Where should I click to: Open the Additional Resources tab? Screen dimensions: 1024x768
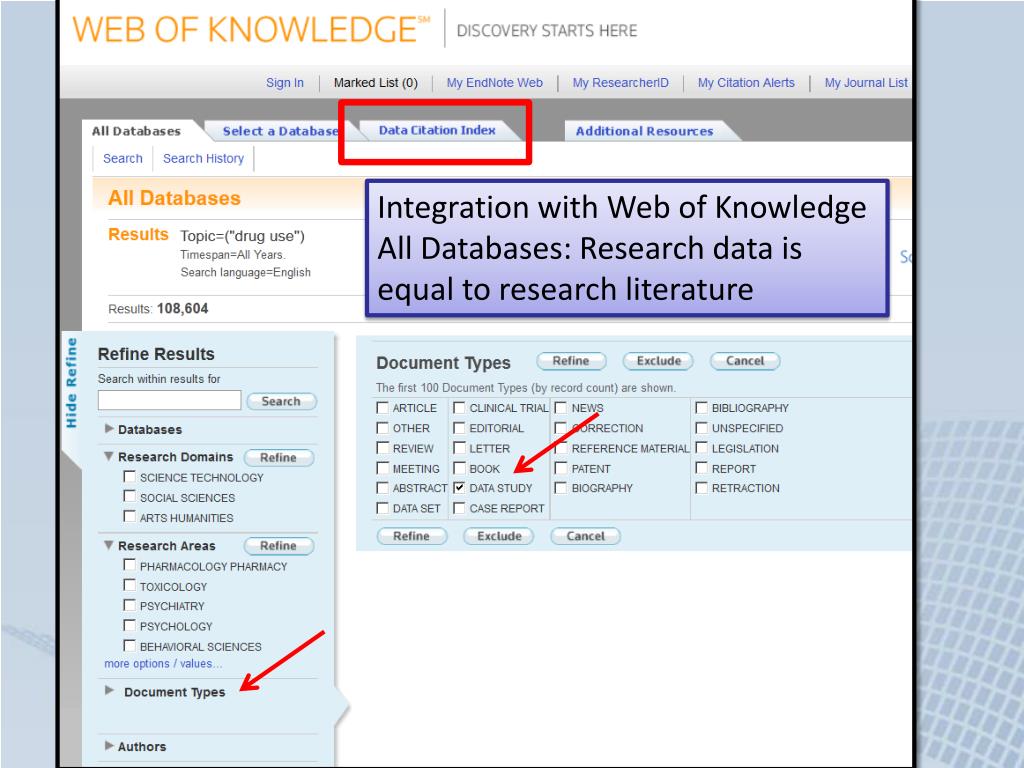pos(644,131)
